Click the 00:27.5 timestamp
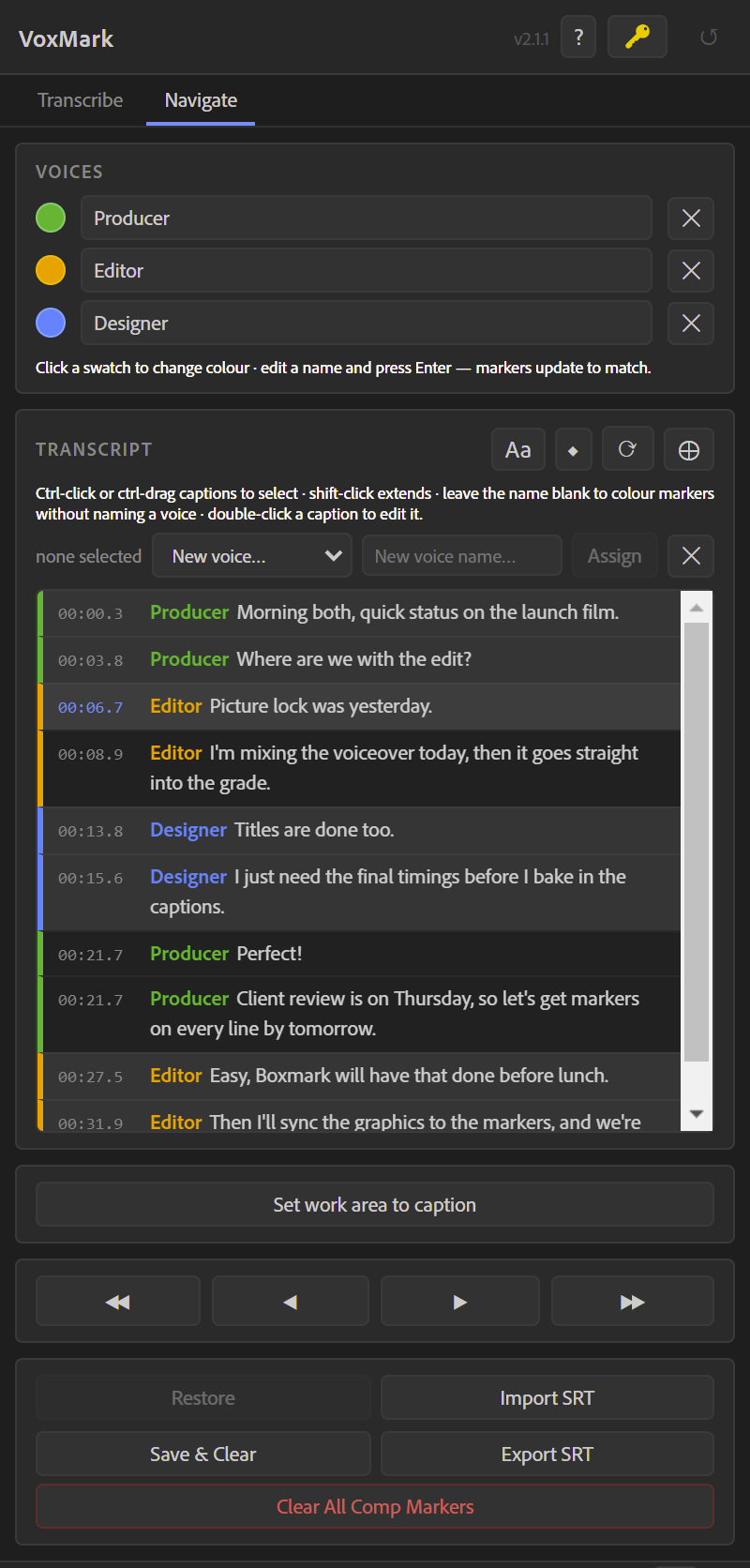 90,1078
